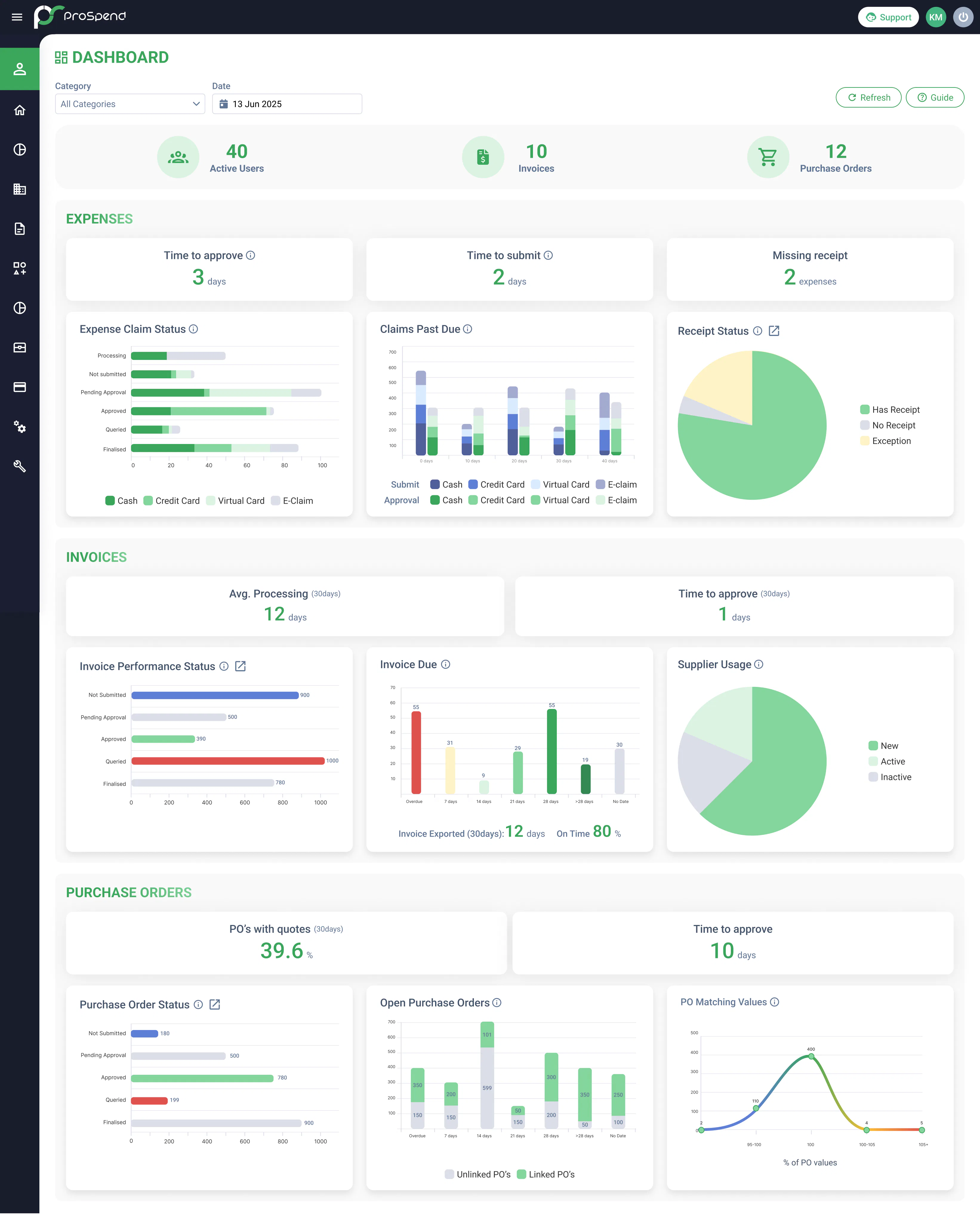Open the KM user avatar
This screenshot has width=980, height=1215.
[936, 17]
